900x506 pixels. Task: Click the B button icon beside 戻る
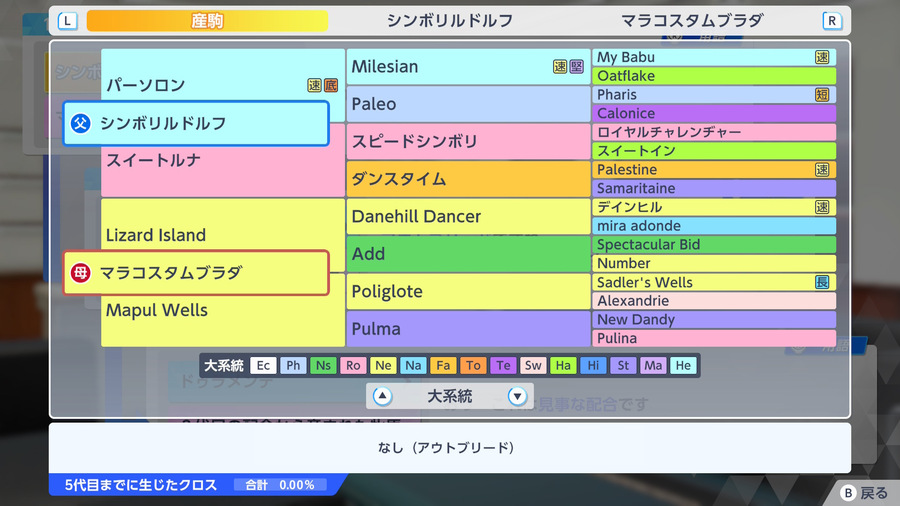(848, 493)
